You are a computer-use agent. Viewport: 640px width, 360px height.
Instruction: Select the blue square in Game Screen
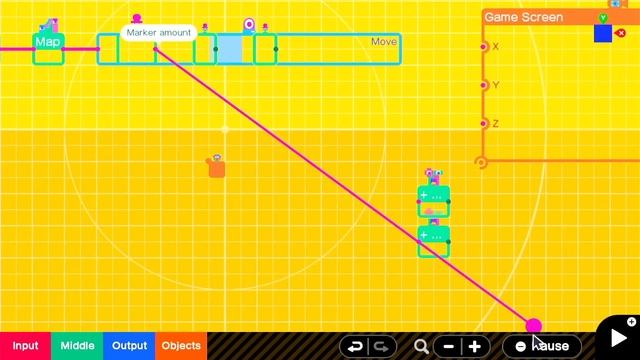coord(603,33)
